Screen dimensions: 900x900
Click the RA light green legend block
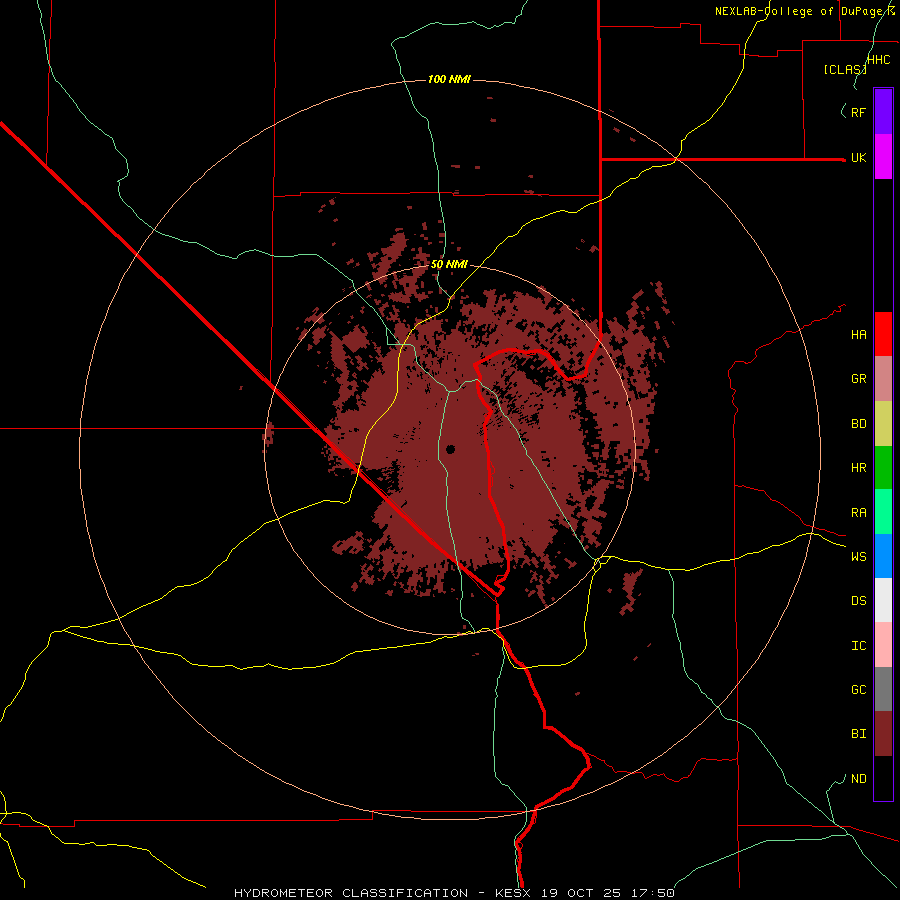click(x=883, y=512)
